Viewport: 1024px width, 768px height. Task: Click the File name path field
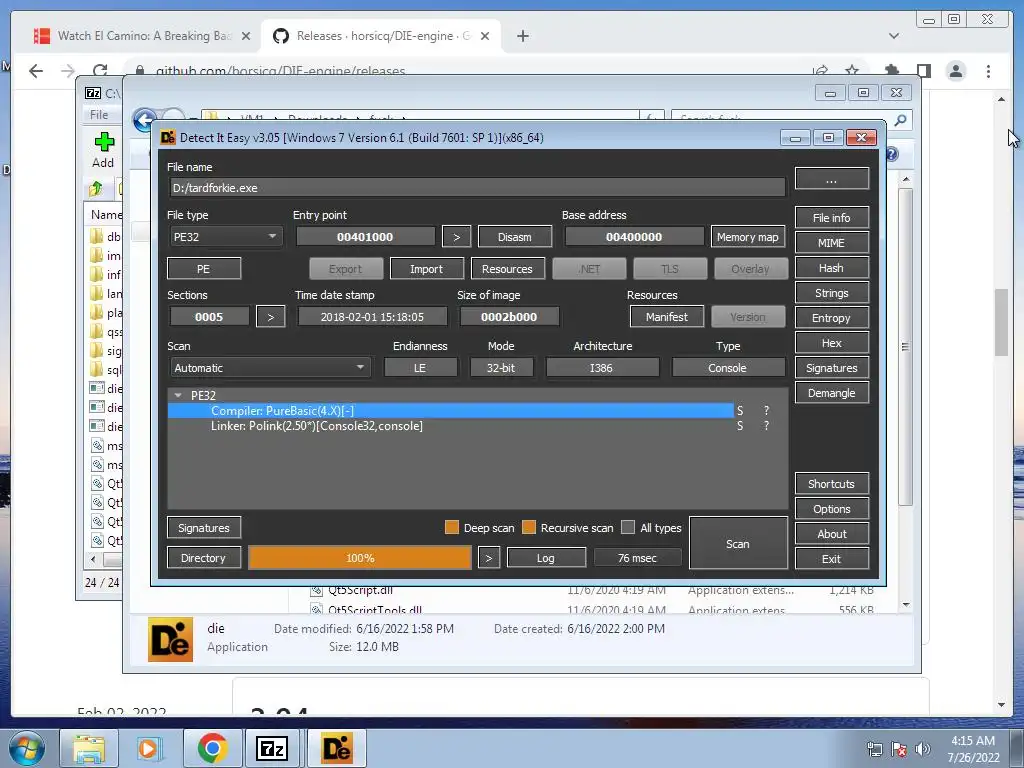(477, 187)
